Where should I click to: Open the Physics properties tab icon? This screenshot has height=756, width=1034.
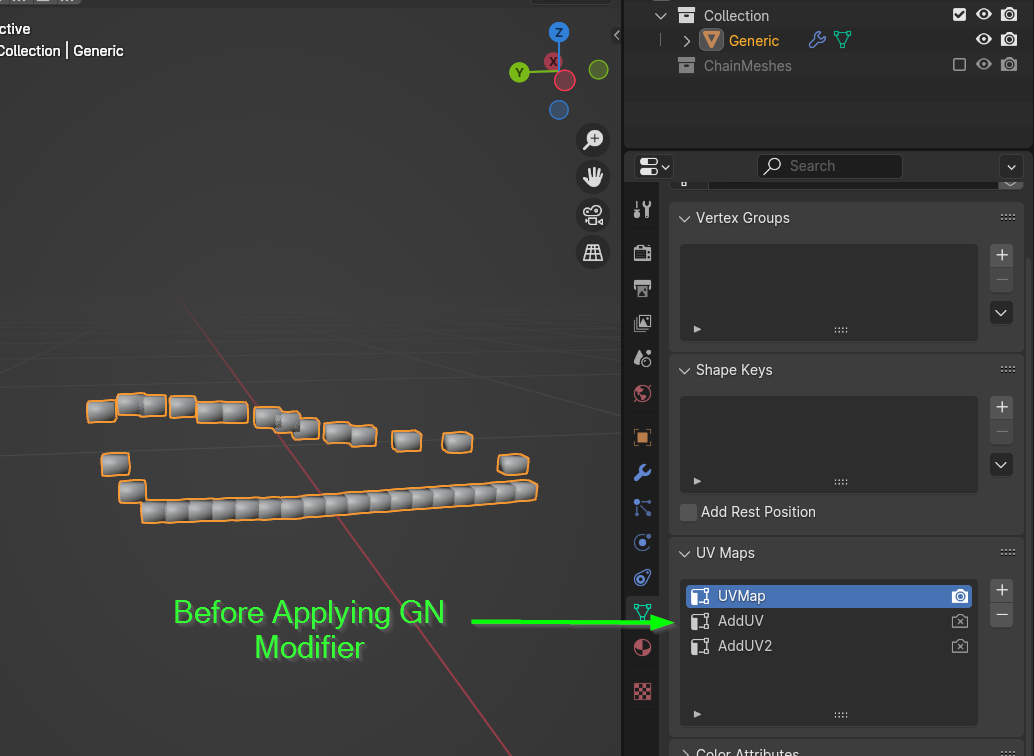[642, 542]
